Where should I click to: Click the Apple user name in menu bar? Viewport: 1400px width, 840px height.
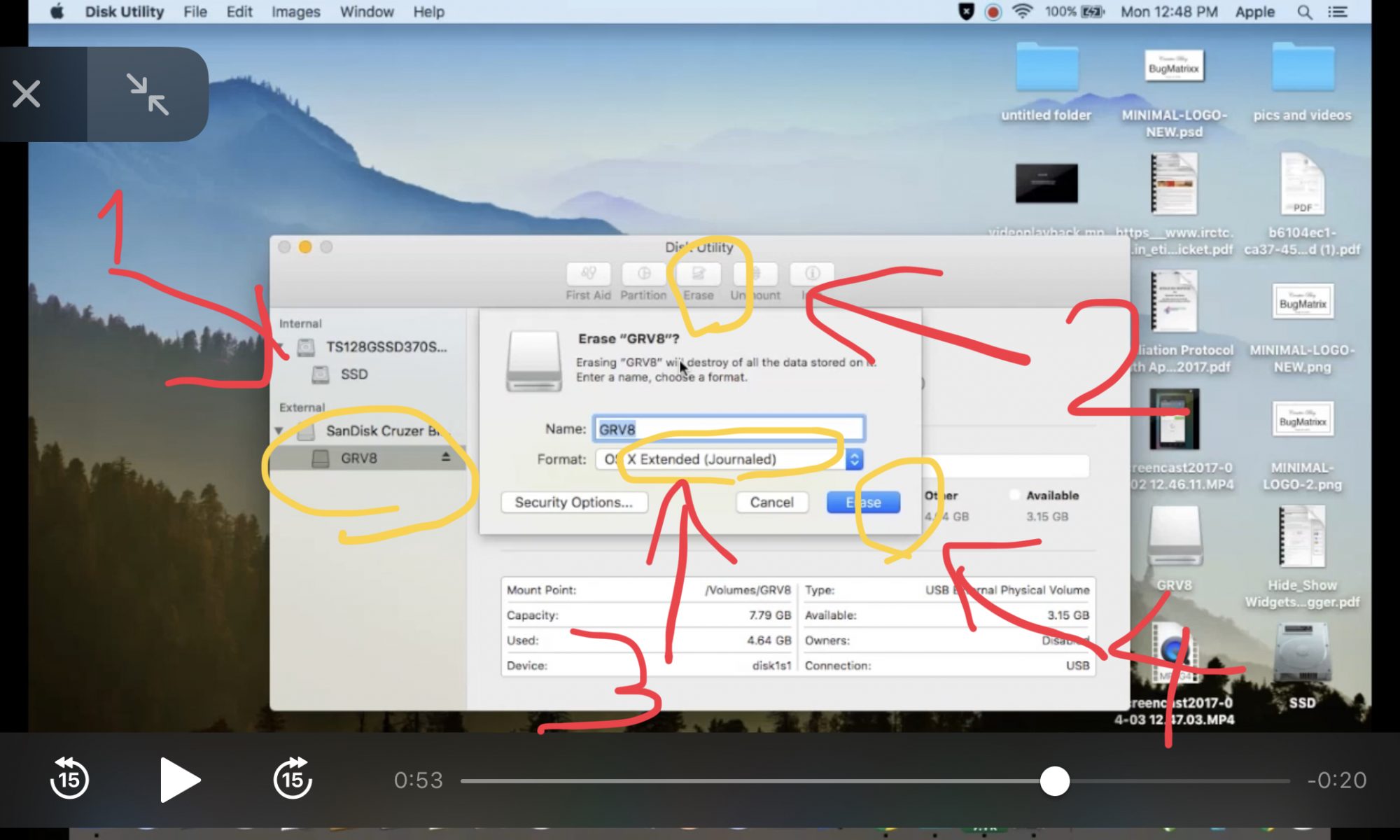tap(1254, 12)
